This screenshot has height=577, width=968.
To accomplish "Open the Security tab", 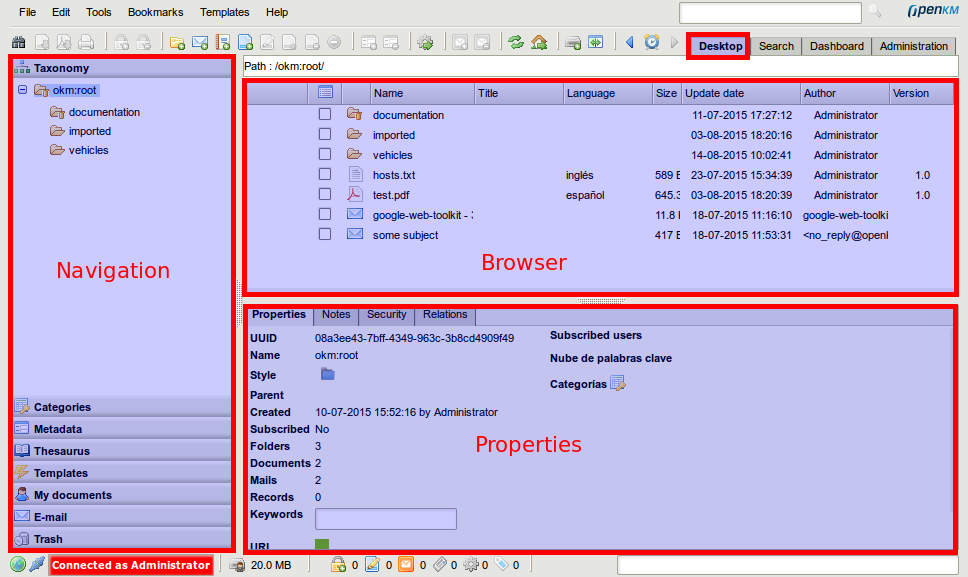I will click(386, 315).
